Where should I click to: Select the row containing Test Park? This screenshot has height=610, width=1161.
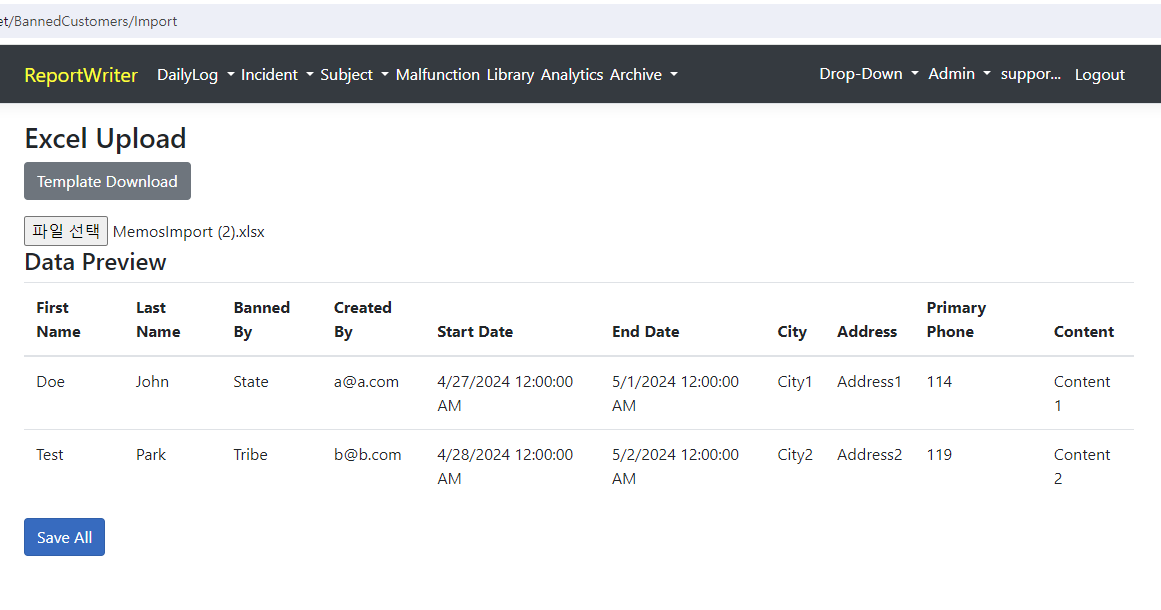[x=400, y=466]
